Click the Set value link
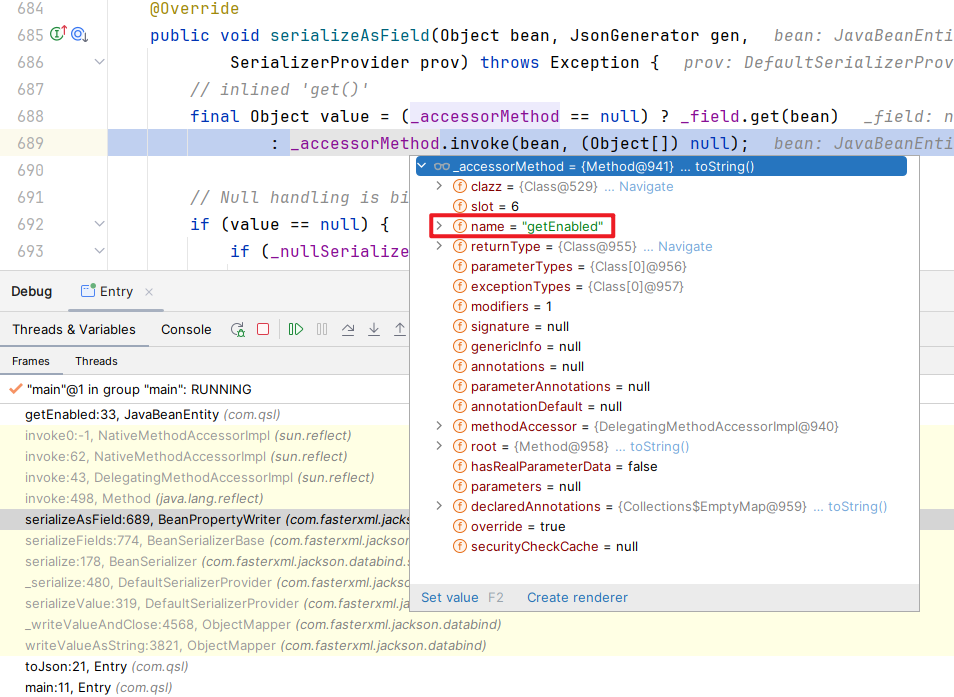Image resolution: width=954 pixels, height=697 pixels. [449, 597]
